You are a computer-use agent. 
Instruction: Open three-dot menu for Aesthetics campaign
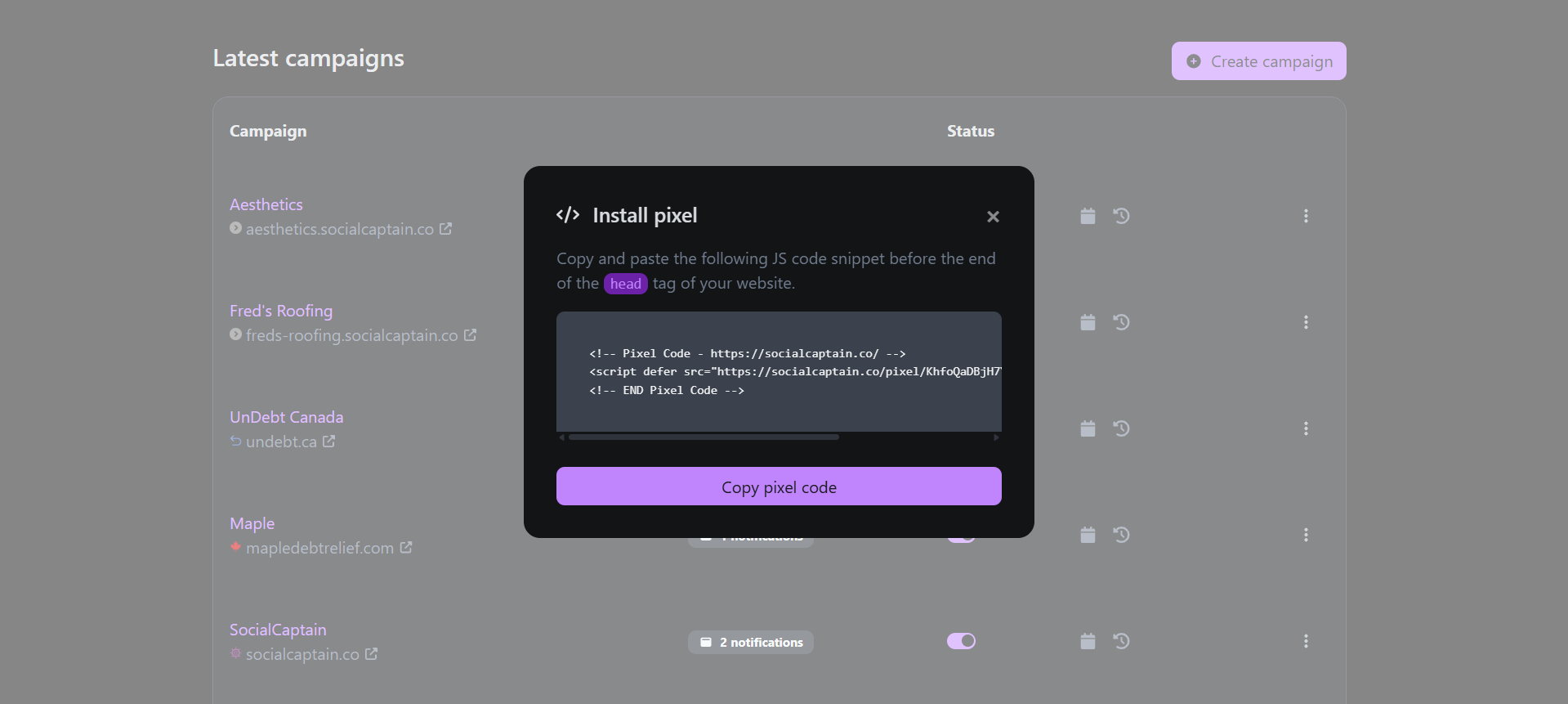(1306, 216)
